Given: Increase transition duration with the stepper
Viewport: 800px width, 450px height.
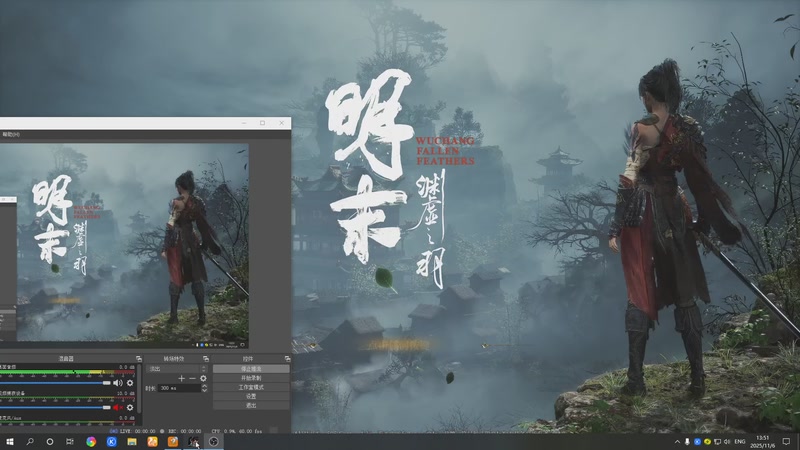Looking at the screenshot, I should (205, 386).
